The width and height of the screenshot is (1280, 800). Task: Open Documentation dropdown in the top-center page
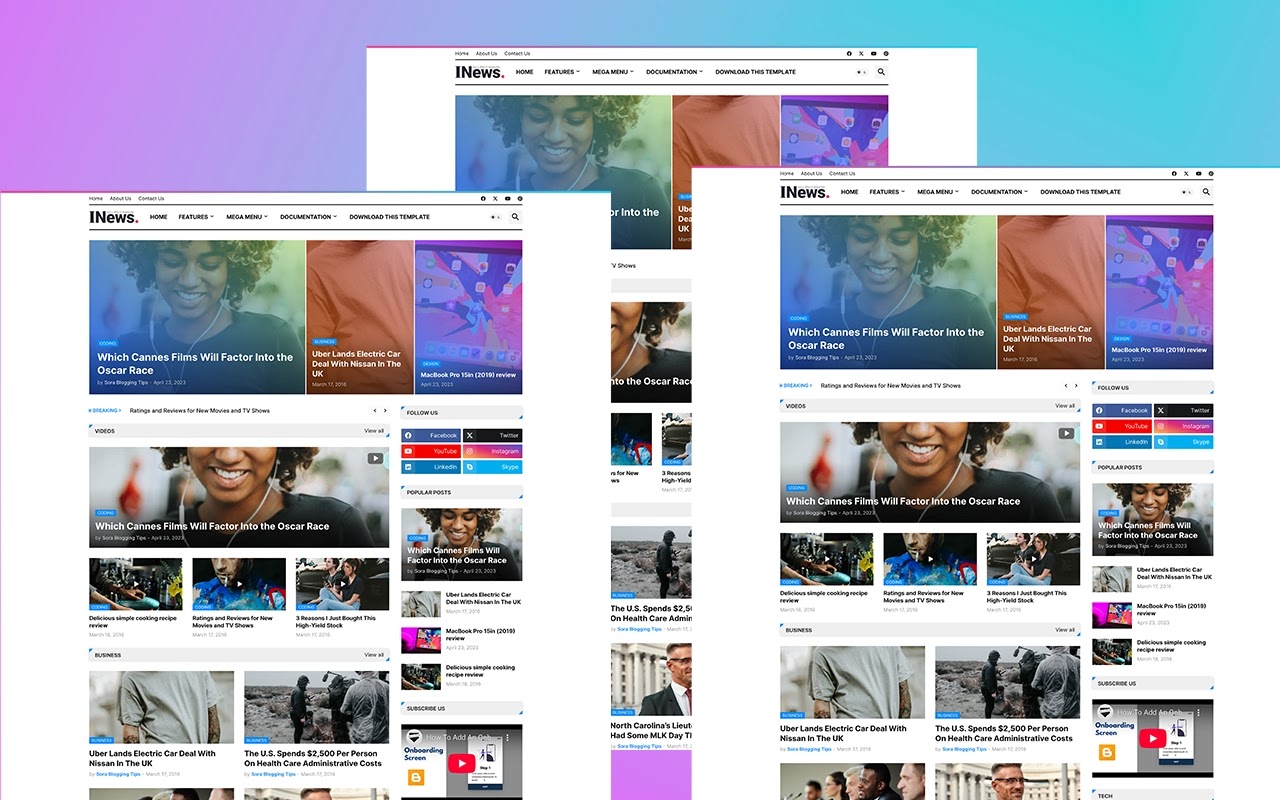(x=674, y=72)
